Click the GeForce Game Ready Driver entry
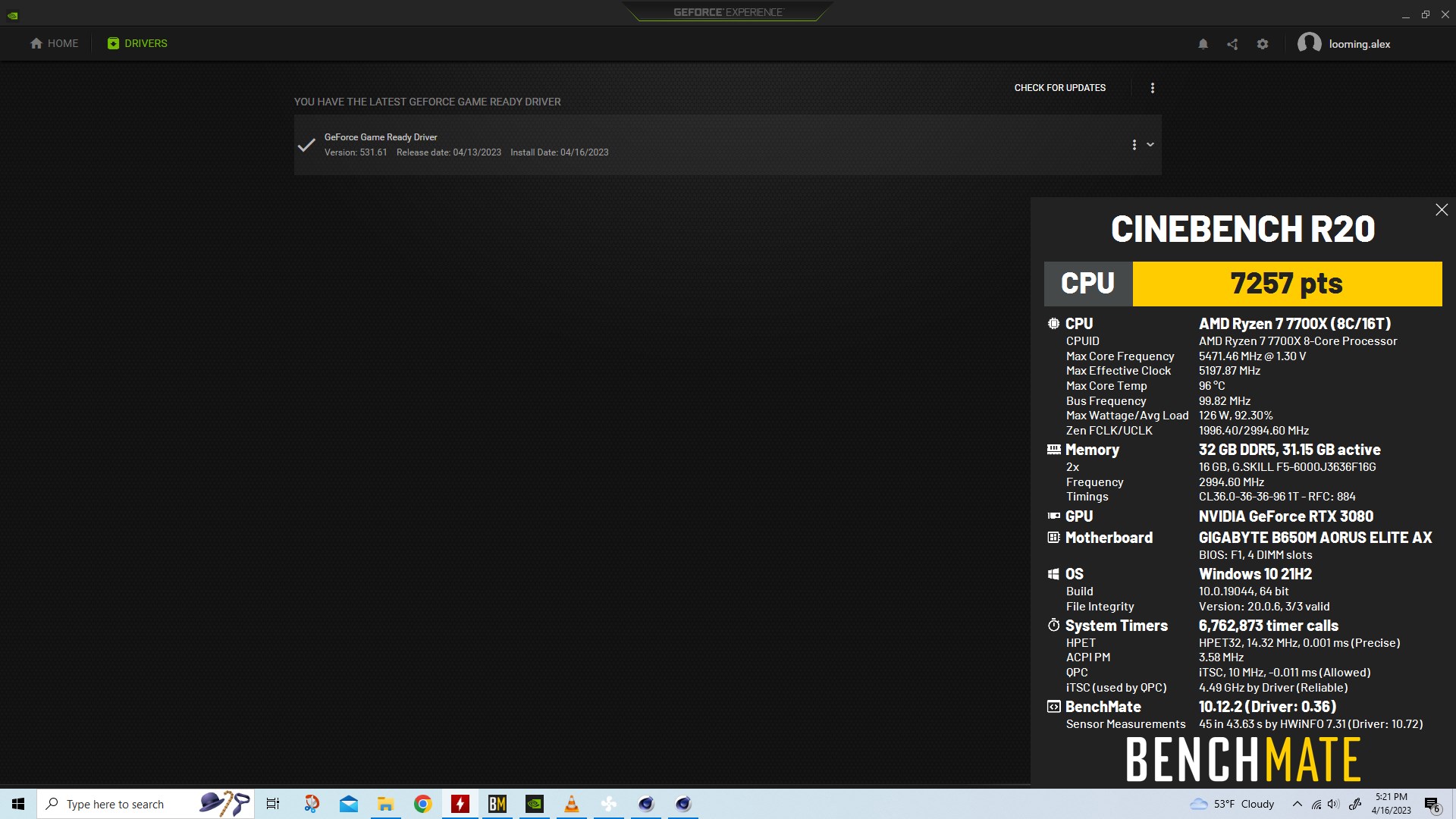This screenshot has width=1456, height=819. tap(727, 145)
